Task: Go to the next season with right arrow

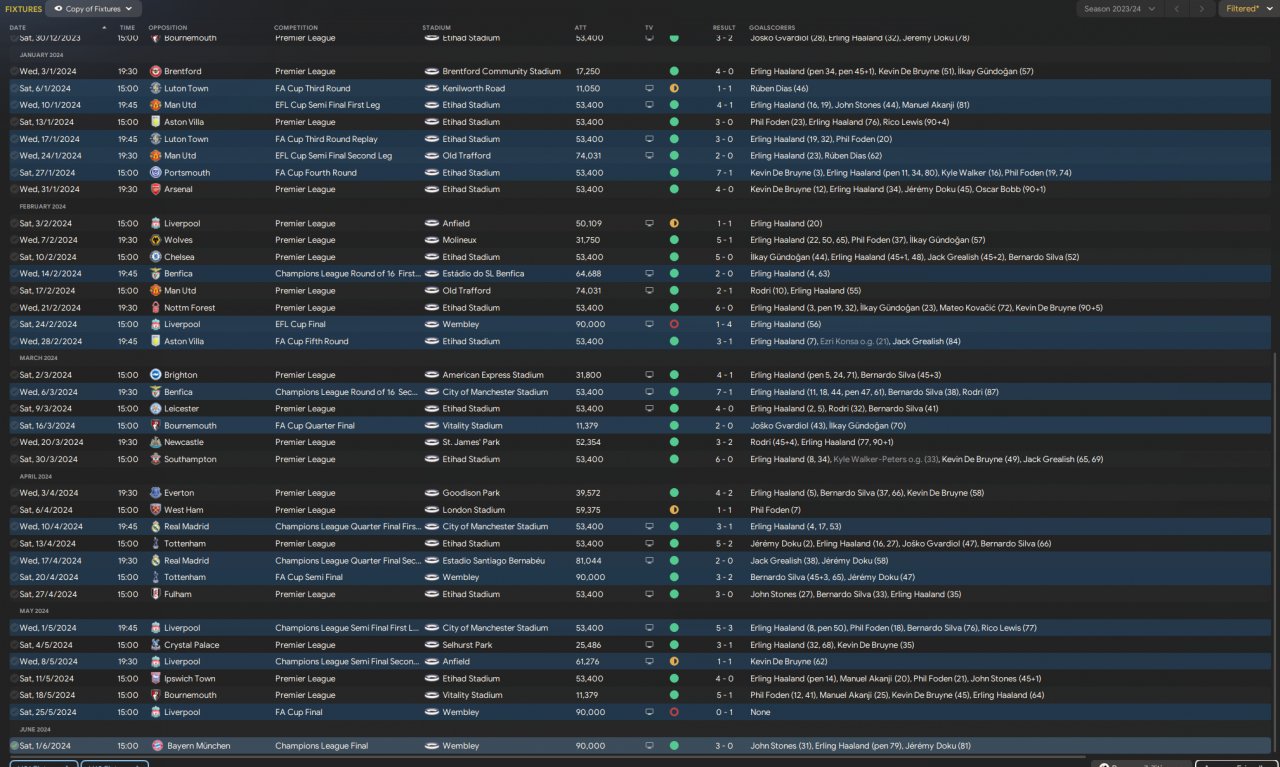Action: pos(1202,9)
